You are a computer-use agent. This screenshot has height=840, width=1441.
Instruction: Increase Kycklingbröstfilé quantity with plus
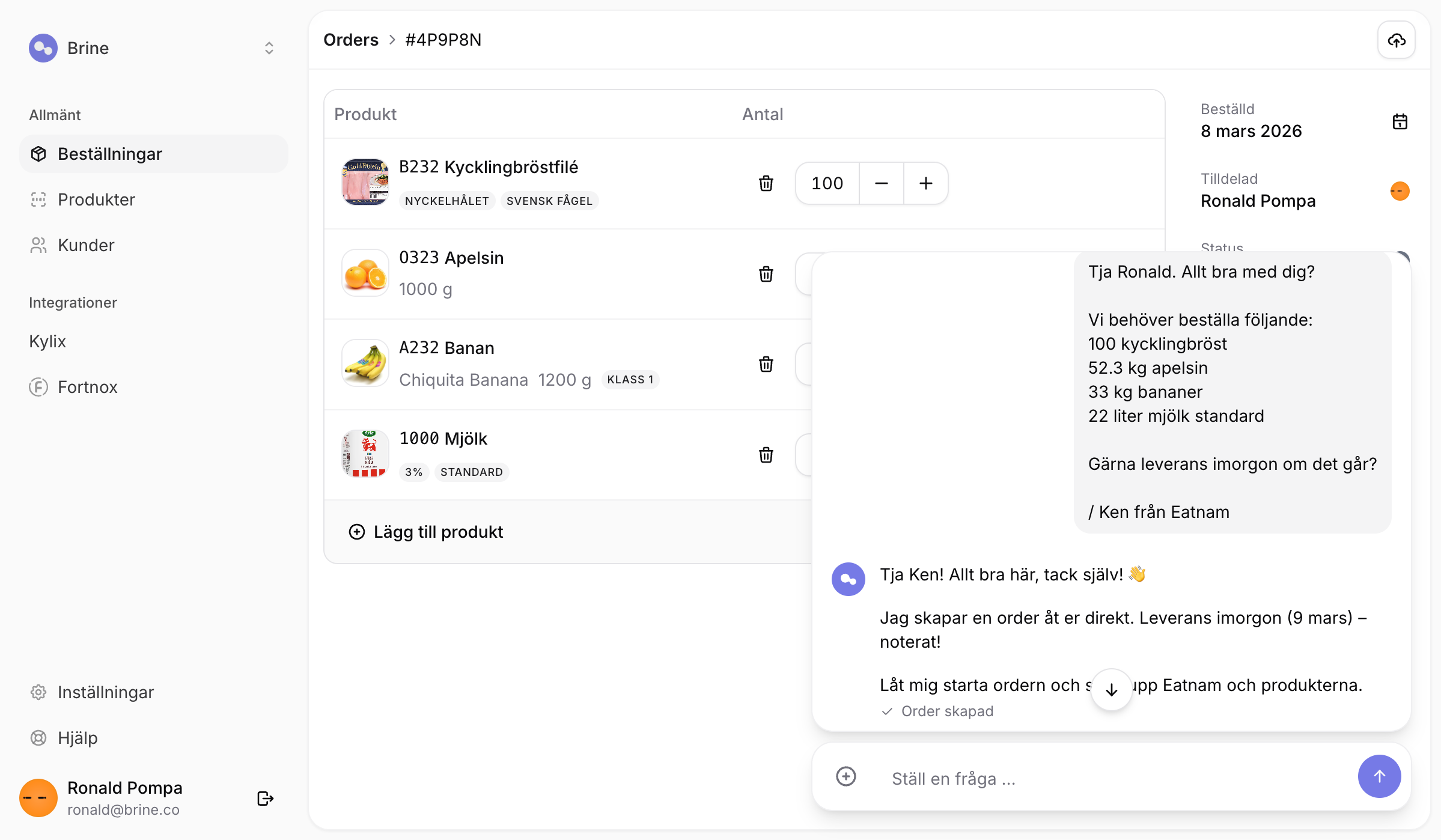925,183
